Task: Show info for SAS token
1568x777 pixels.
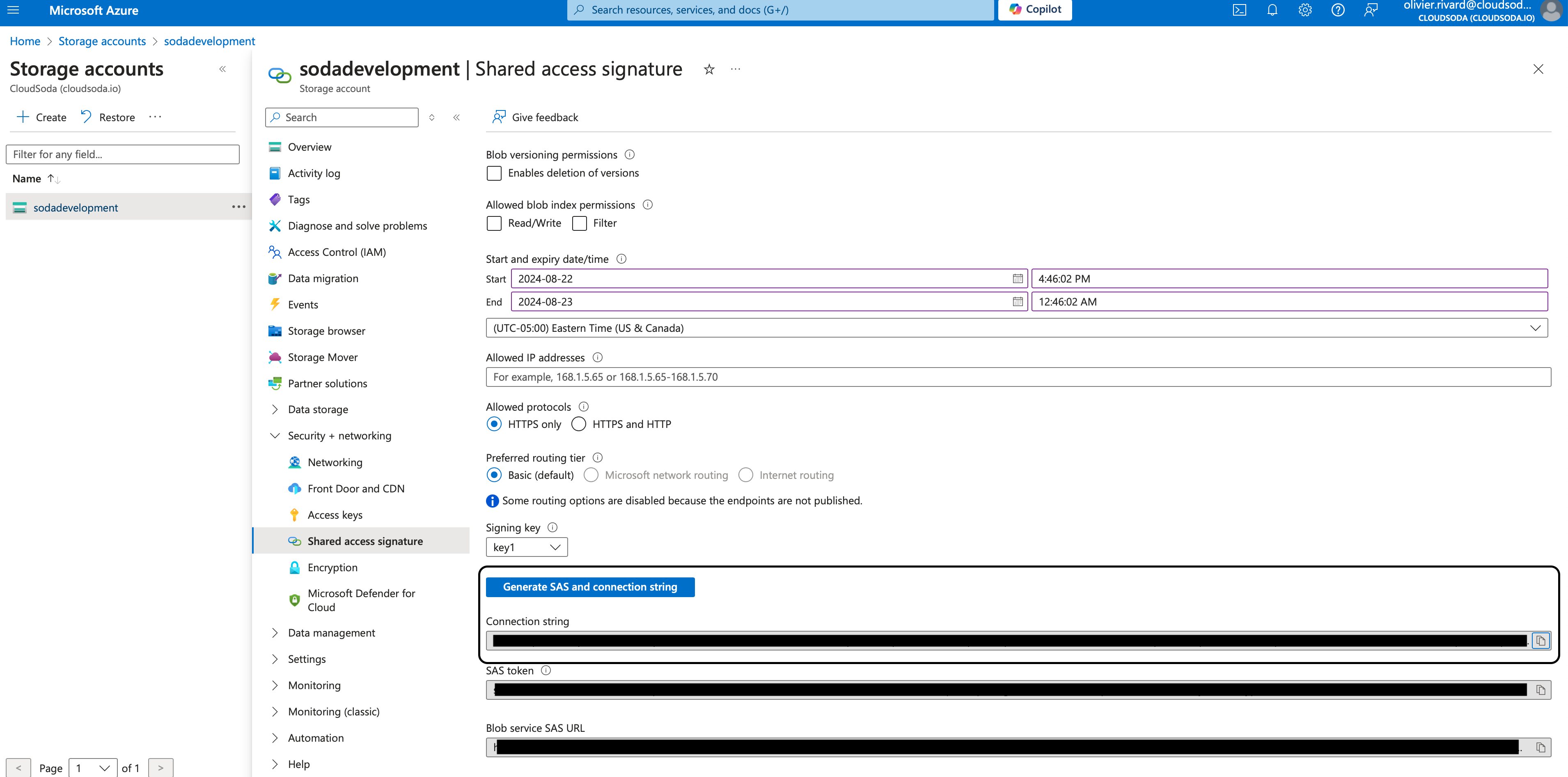Action: tap(546, 671)
